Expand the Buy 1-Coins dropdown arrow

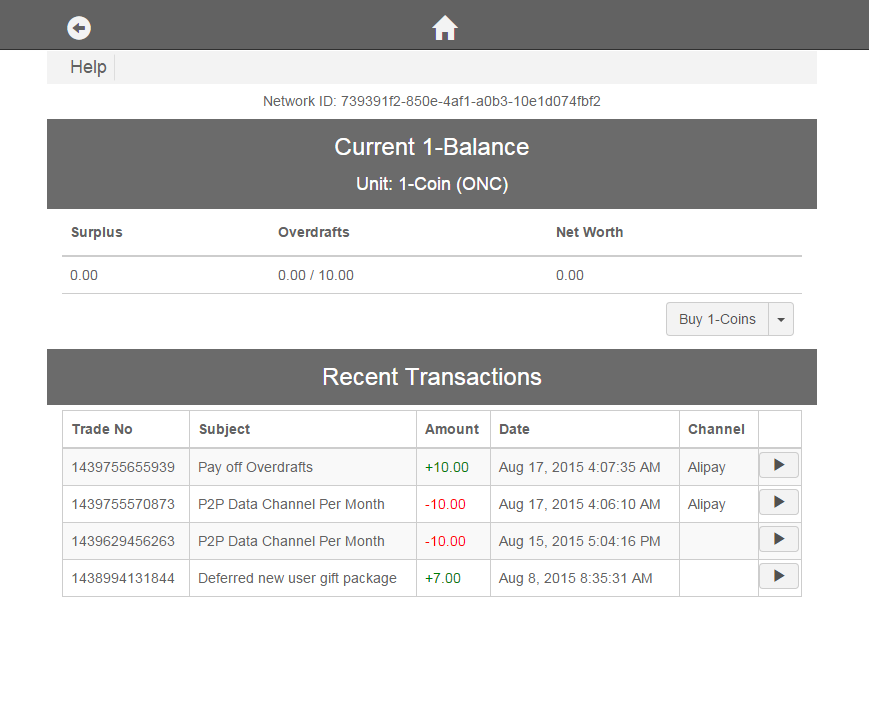pos(781,319)
